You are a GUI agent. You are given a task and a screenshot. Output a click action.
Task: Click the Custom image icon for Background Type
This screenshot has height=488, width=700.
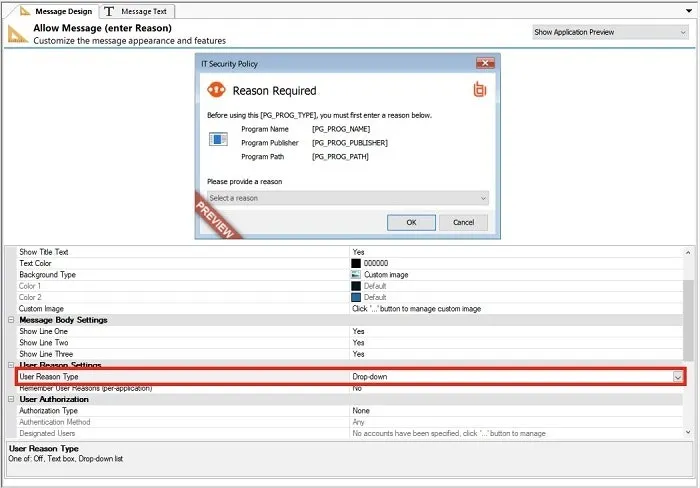point(356,275)
